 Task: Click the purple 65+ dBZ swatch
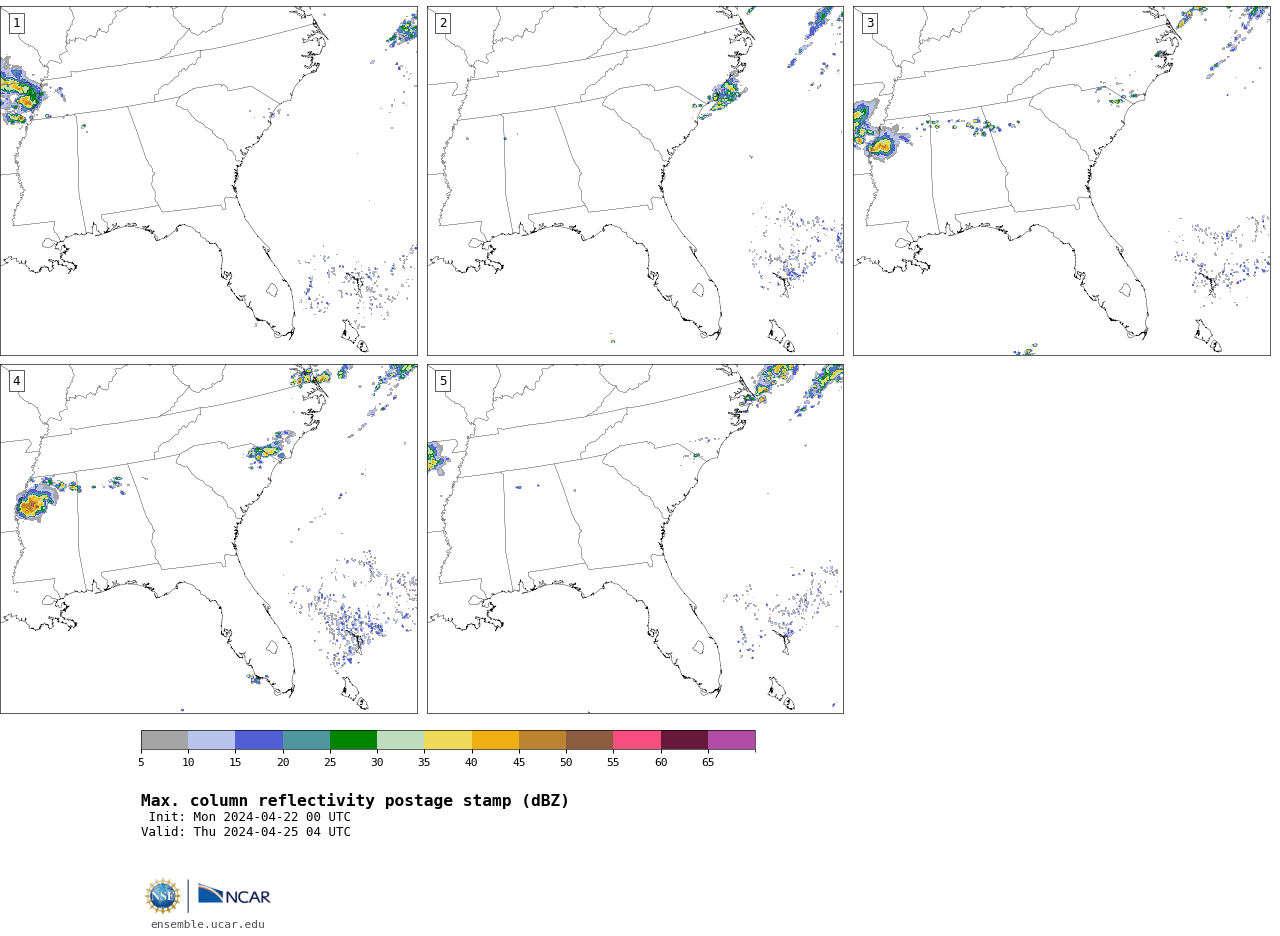731,740
